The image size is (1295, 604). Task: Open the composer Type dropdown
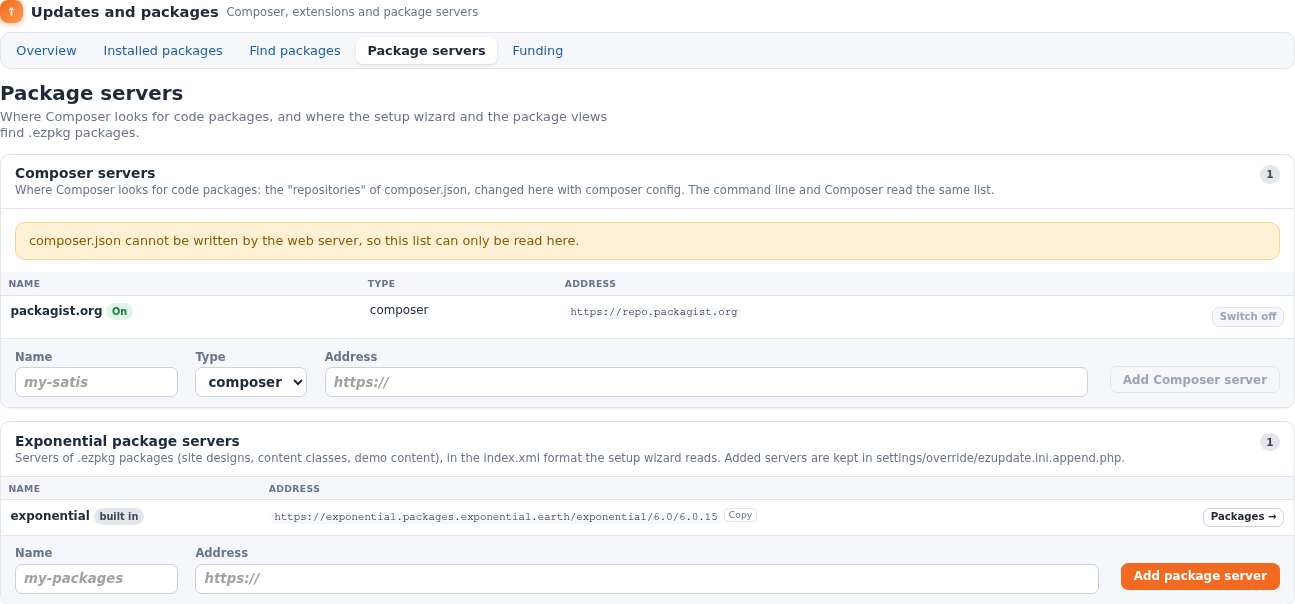click(x=251, y=382)
